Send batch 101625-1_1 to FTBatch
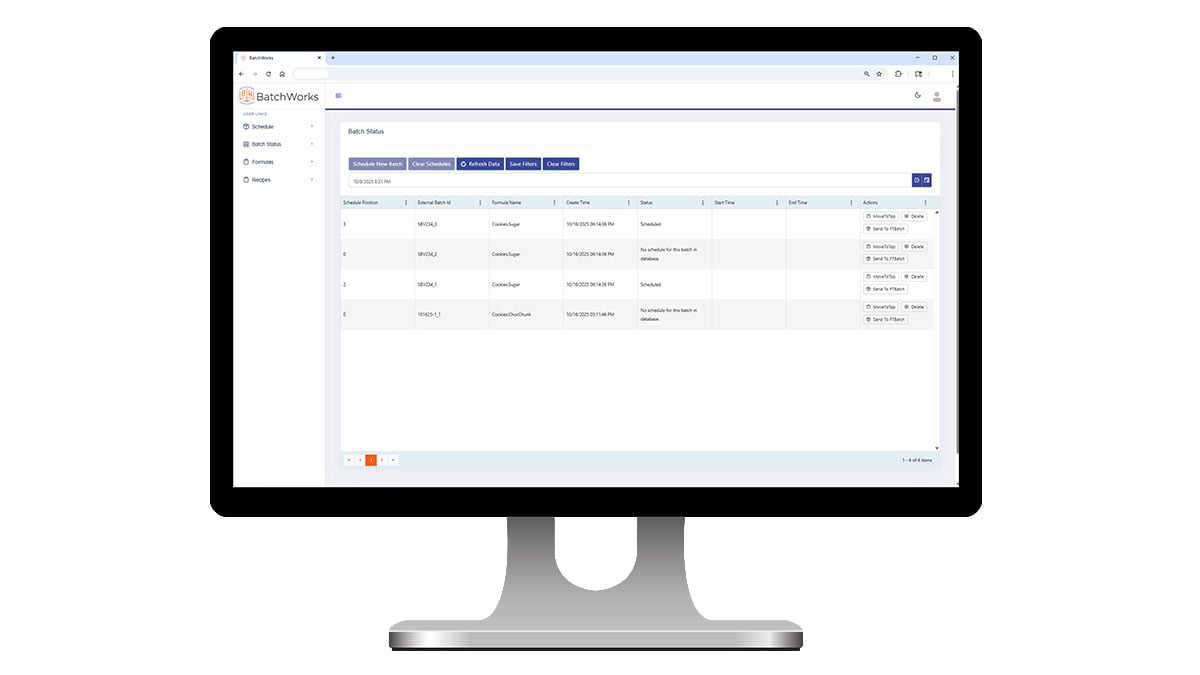The height and width of the screenshot is (675, 1200). (886, 318)
